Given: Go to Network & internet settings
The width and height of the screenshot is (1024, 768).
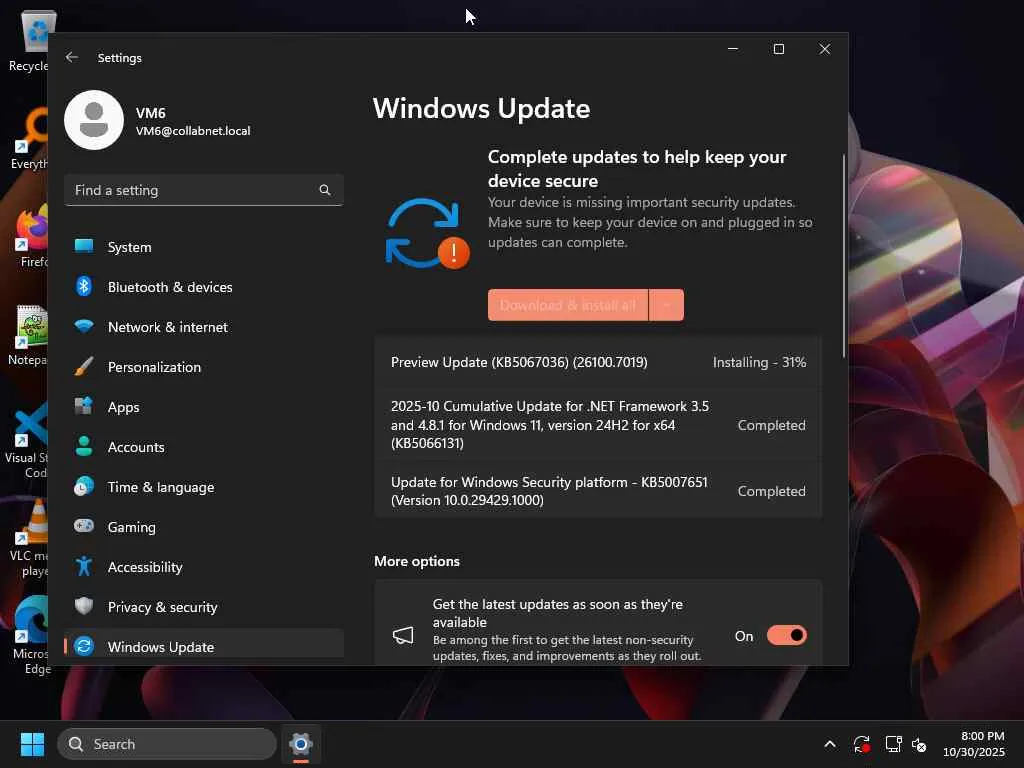Looking at the screenshot, I should coord(204,327).
